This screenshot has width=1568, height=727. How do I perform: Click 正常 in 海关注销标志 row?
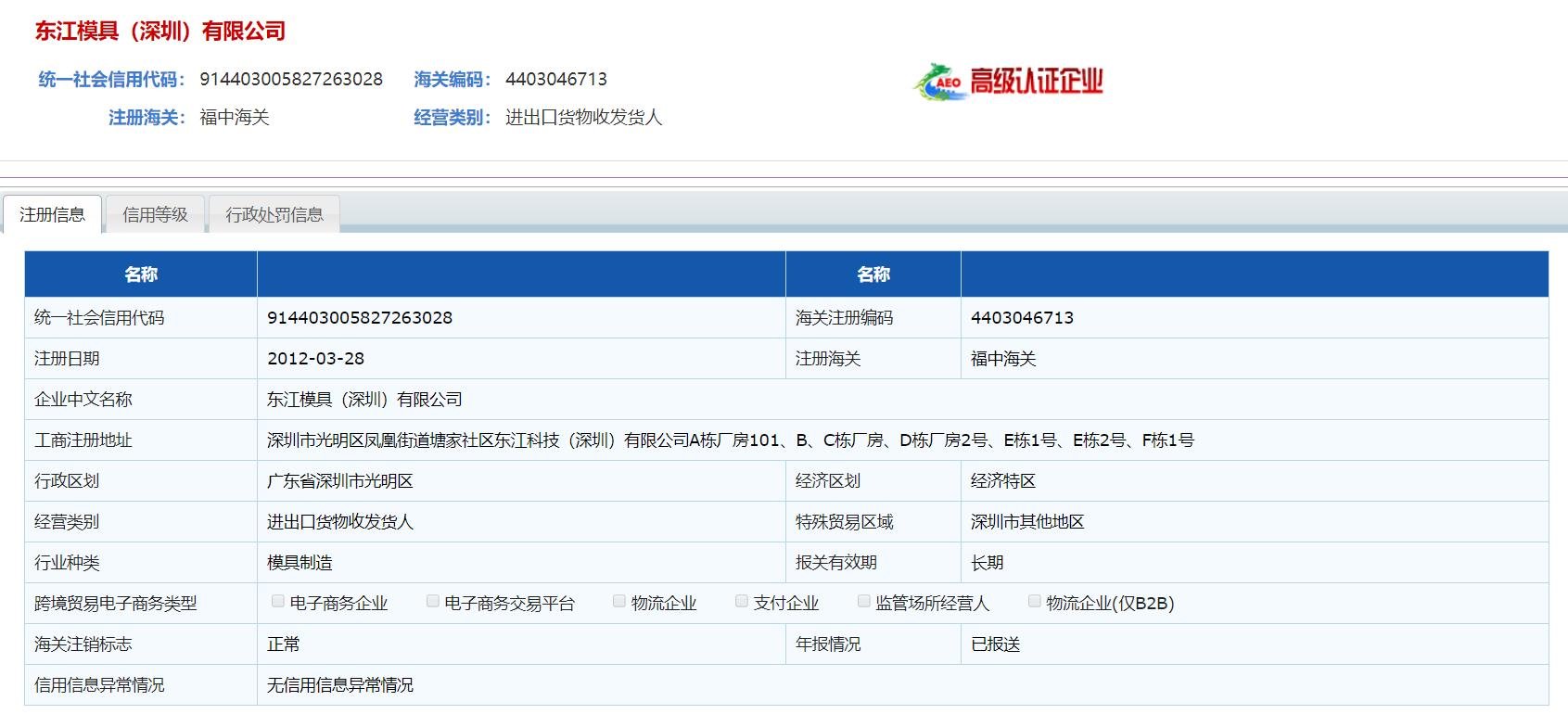tap(284, 644)
